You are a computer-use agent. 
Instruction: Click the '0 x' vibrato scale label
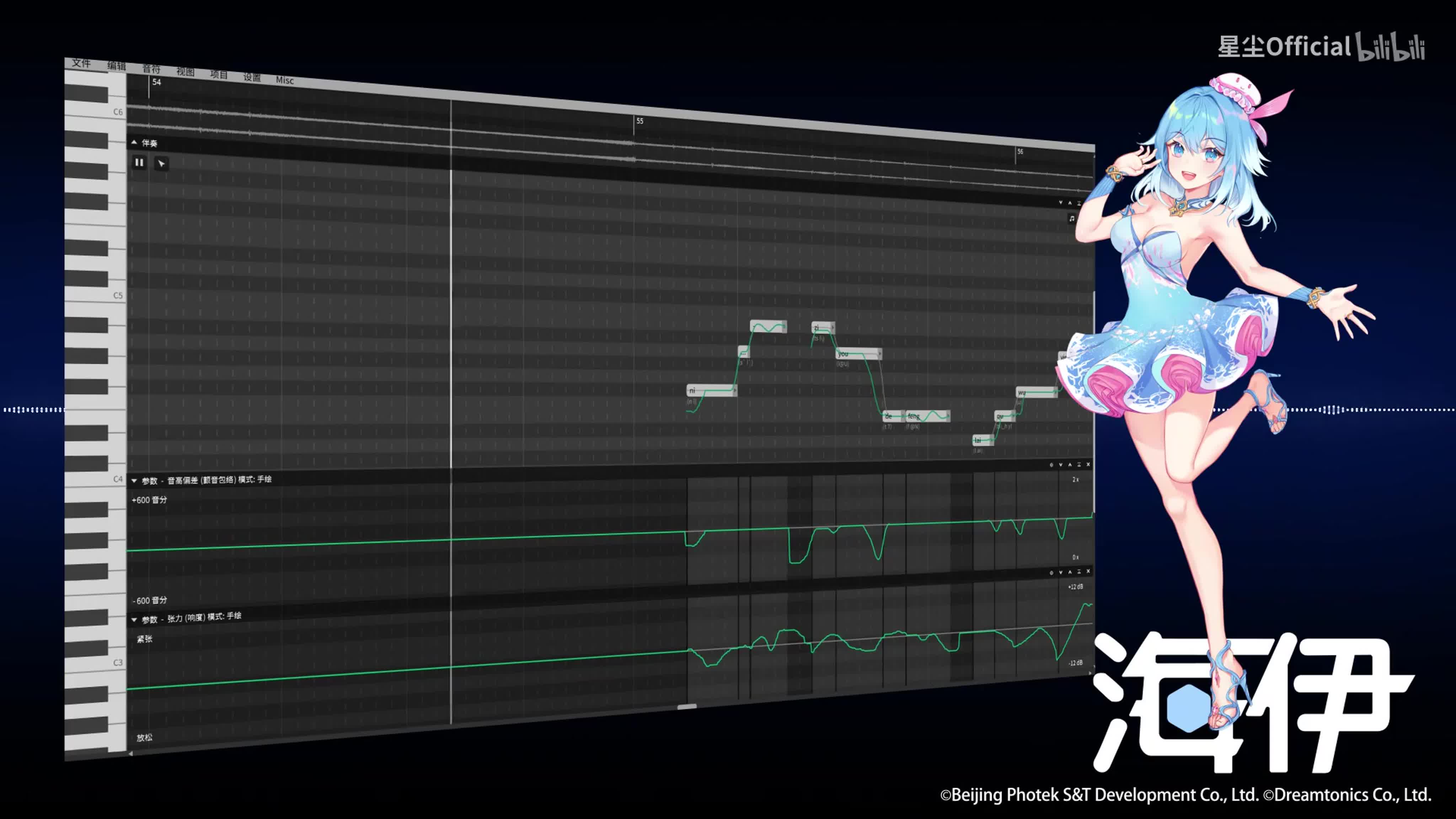click(x=1076, y=557)
